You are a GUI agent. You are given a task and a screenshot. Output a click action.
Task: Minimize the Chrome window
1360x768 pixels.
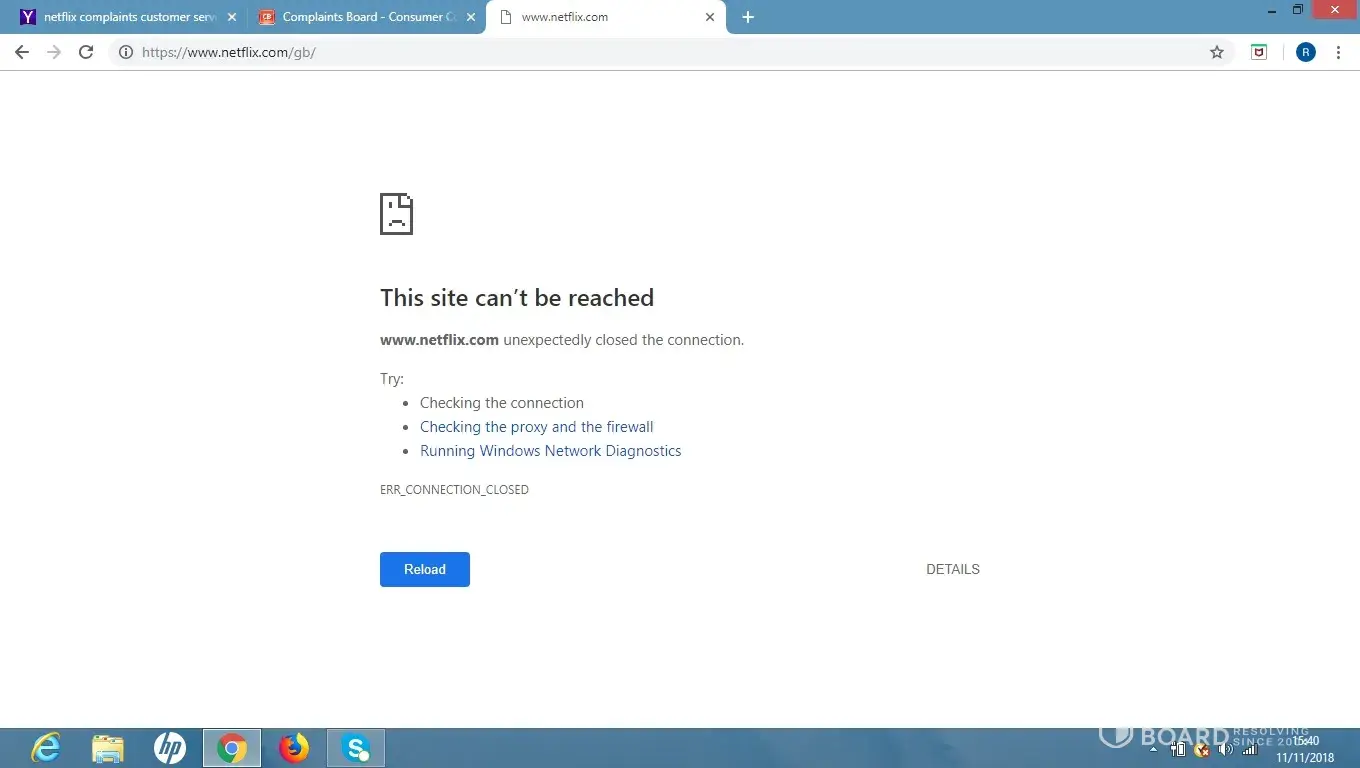coord(1271,10)
